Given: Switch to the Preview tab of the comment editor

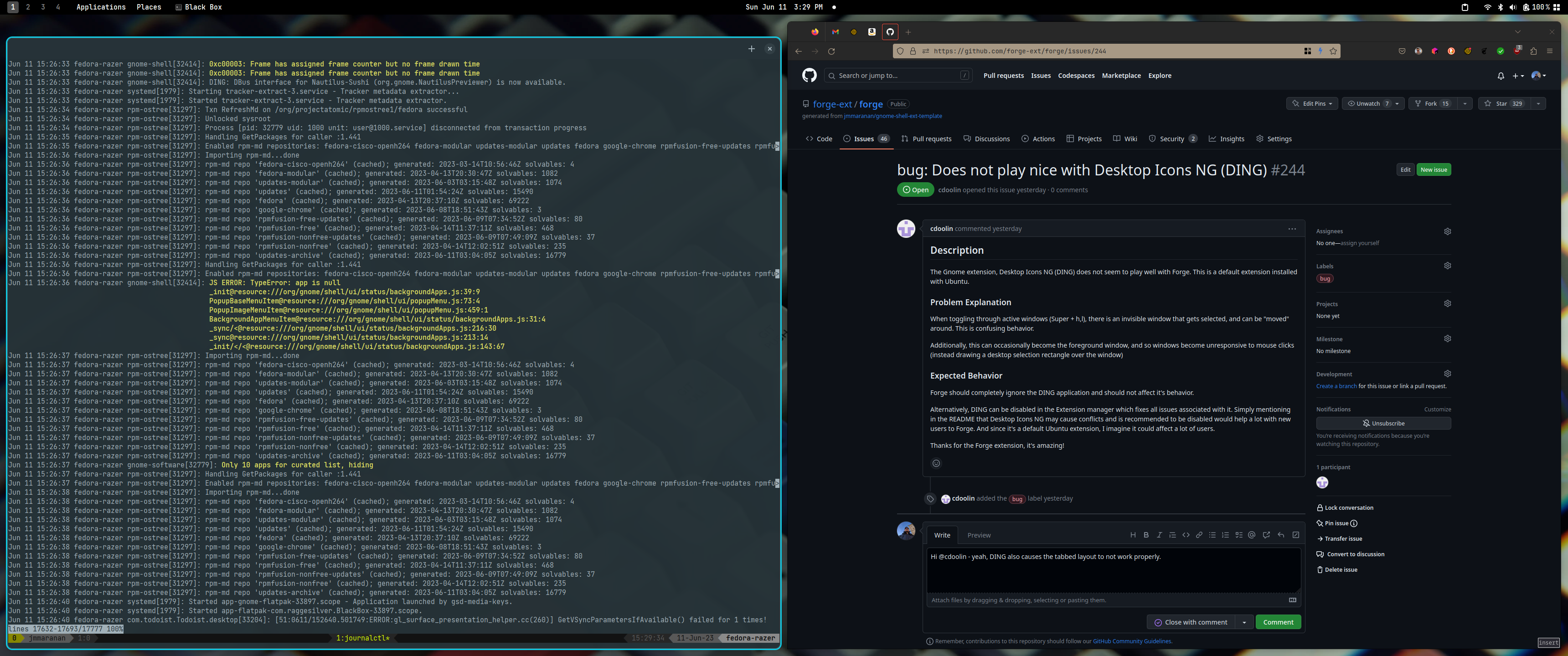Looking at the screenshot, I should tap(980, 535).
